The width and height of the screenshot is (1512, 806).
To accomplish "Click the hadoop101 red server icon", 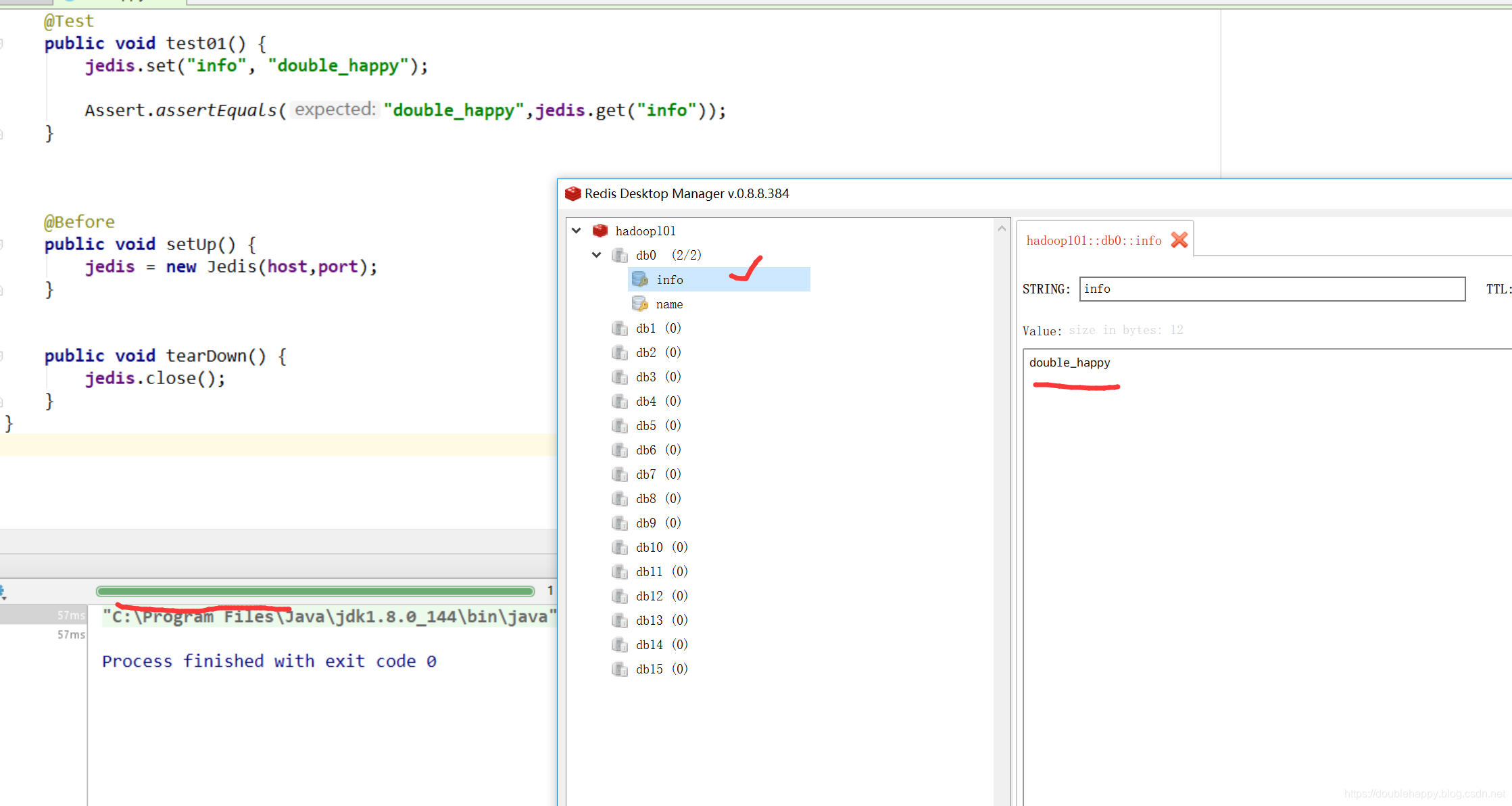I will click(x=600, y=231).
